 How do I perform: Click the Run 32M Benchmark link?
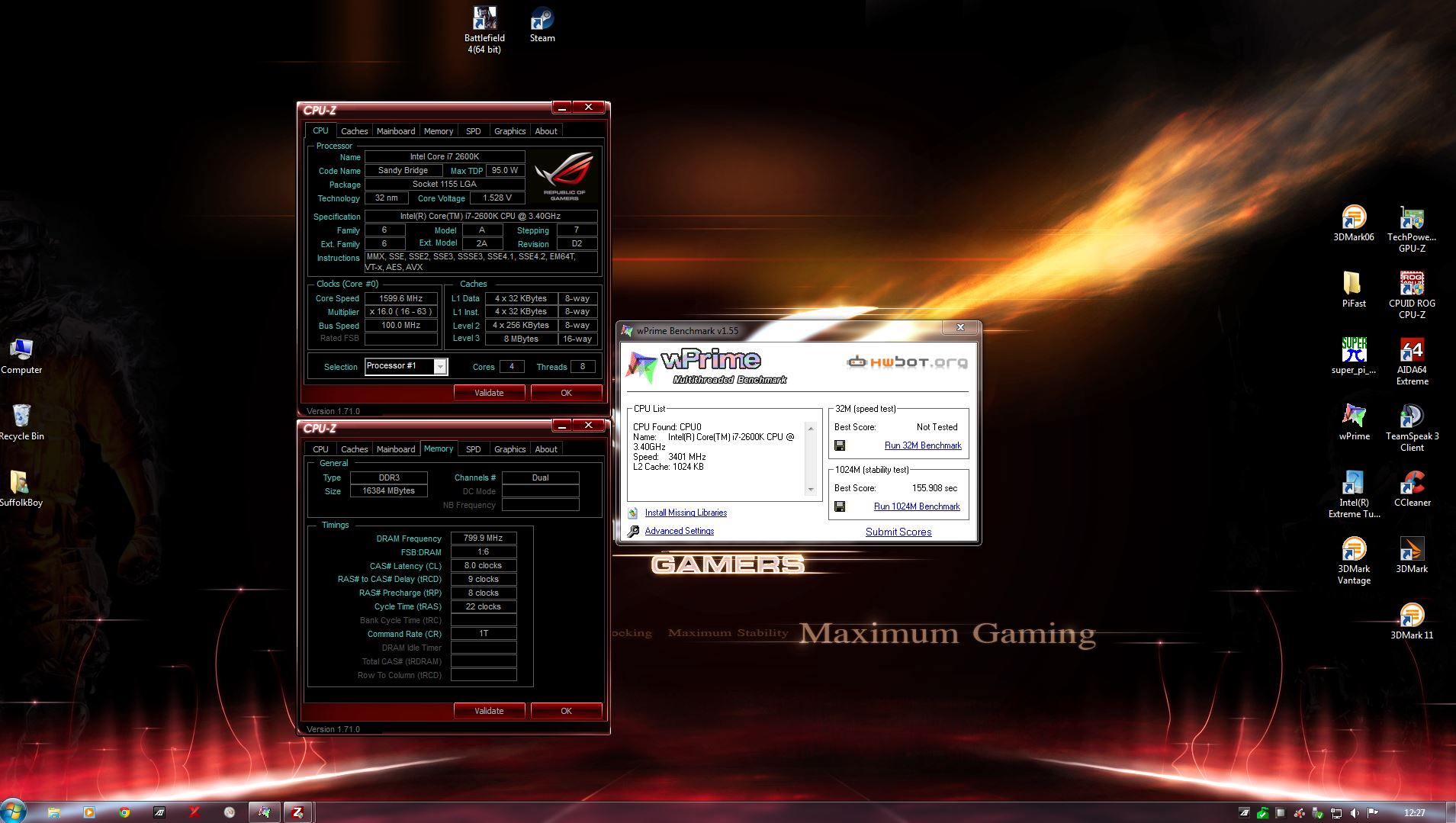923,445
